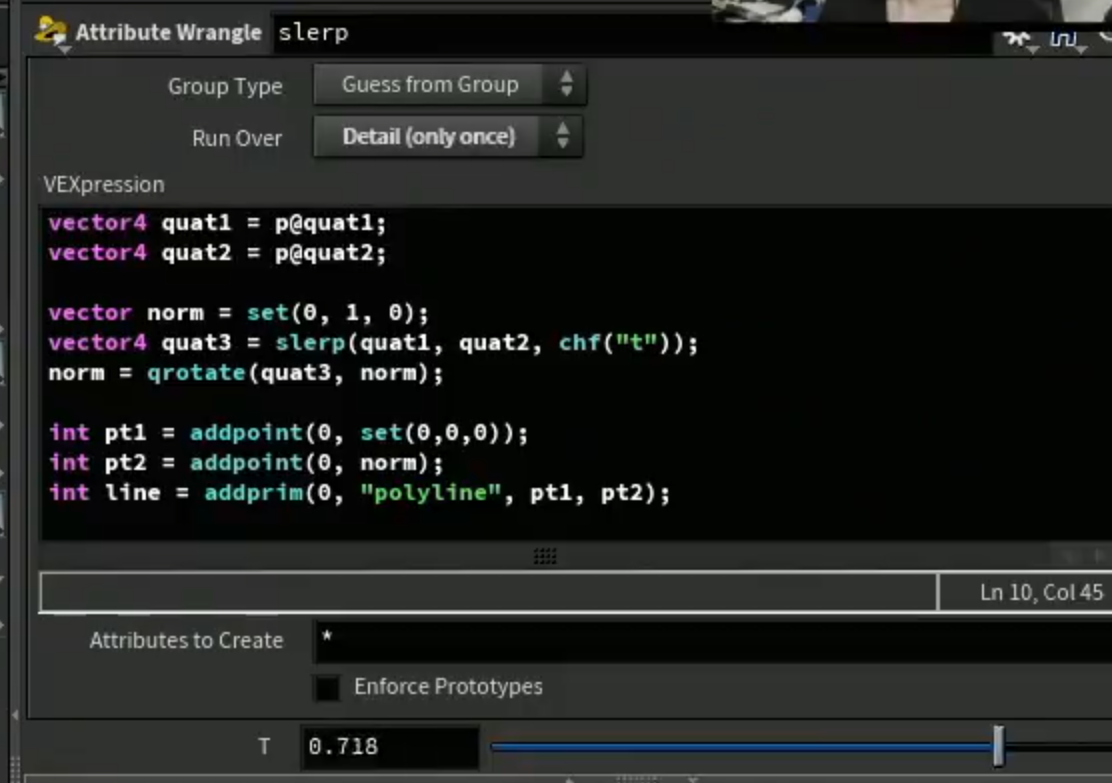Viewport: 1112px width, 783px height.
Task: Click the resize grip below the VEXpression editor
Action: pos(545,556)
